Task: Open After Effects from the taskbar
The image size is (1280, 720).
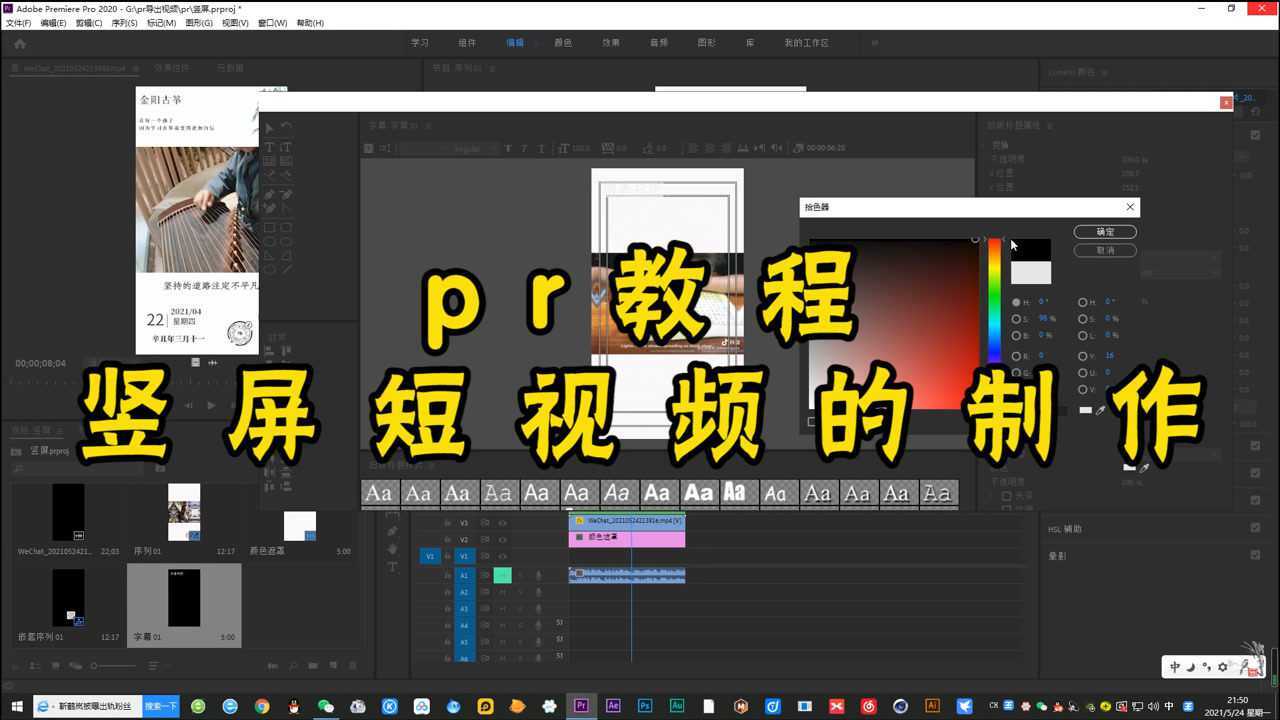Action: (613, 706)
